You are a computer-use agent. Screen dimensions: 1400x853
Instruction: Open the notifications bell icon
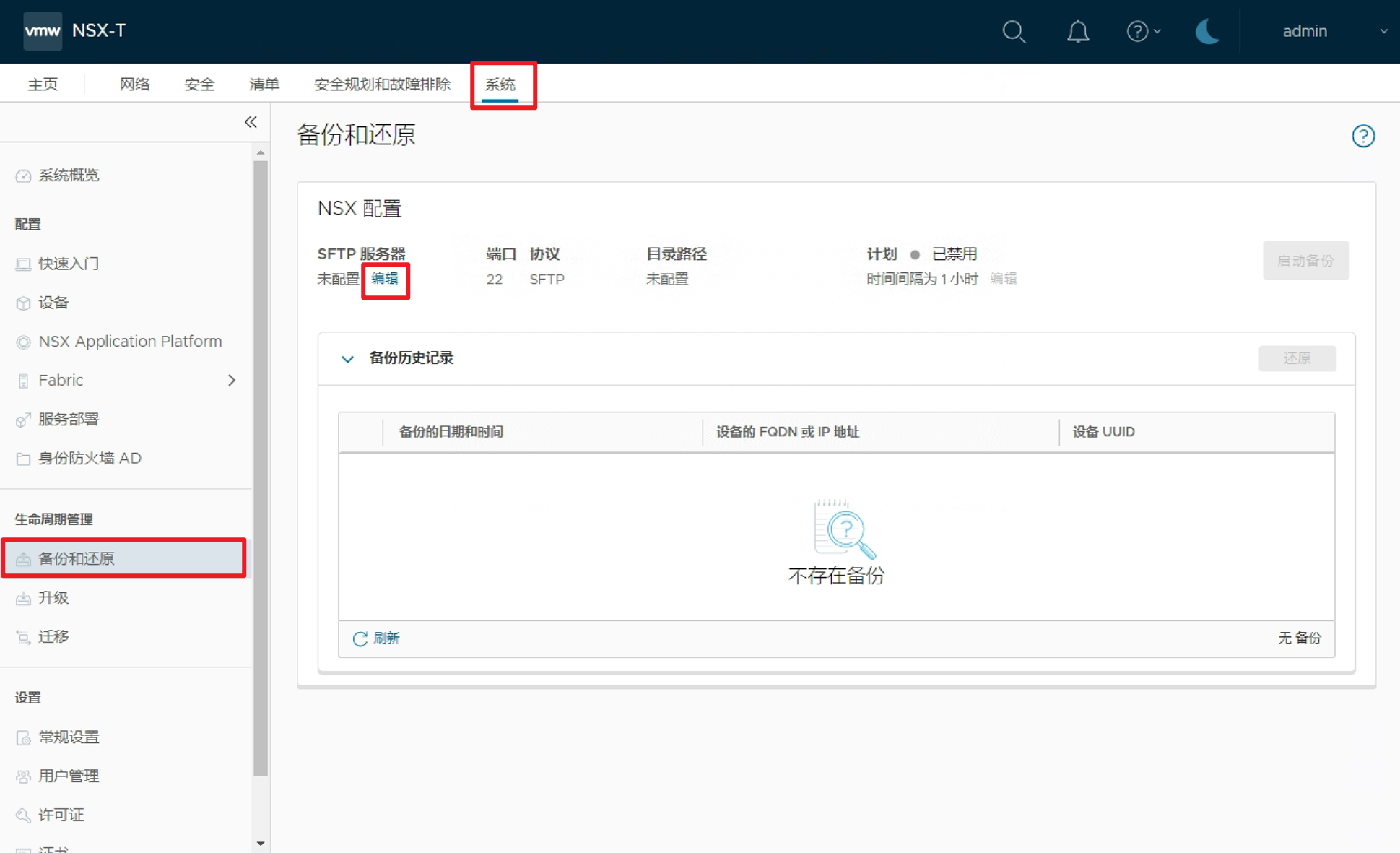click(x=1077, y=32)
